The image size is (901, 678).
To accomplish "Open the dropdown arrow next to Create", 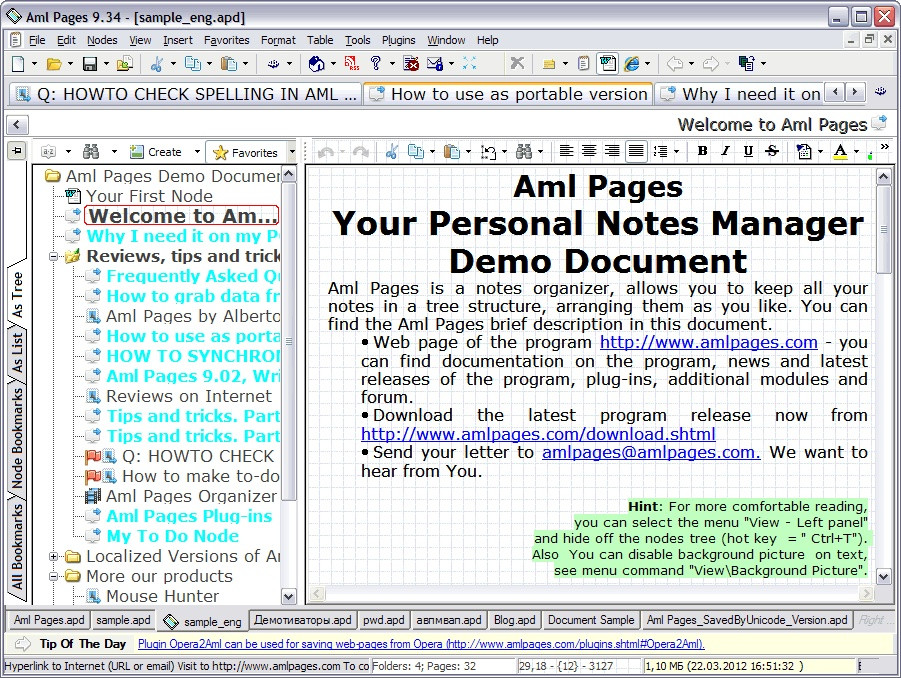I will point(197,152).
